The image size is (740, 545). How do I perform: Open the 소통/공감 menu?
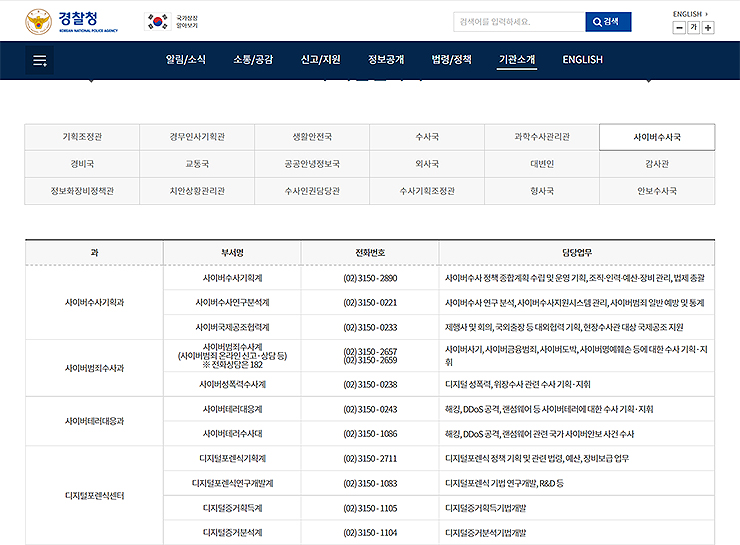[253, 59]
